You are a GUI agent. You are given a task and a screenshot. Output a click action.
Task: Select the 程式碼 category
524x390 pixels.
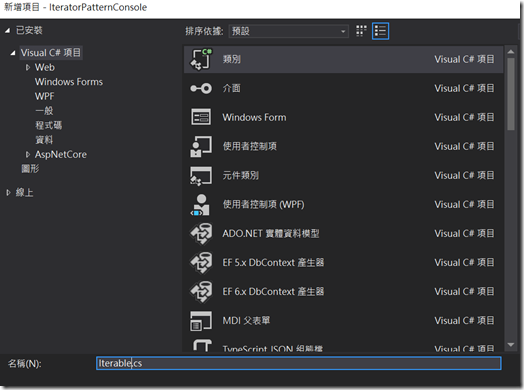(49, 125)
